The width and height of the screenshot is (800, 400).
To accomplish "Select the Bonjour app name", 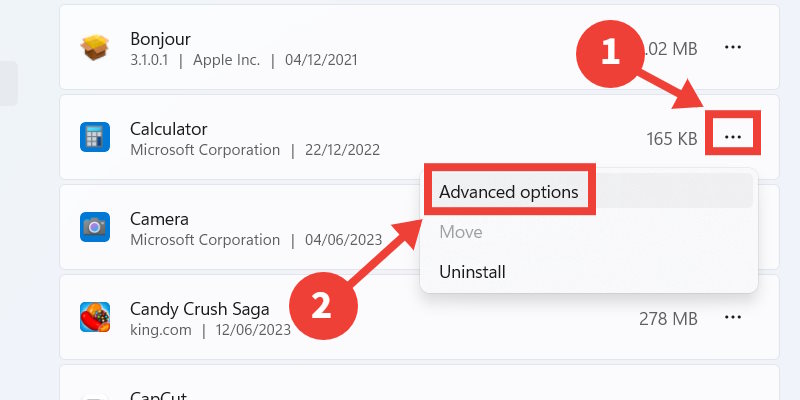I will [x=160, y=38].
